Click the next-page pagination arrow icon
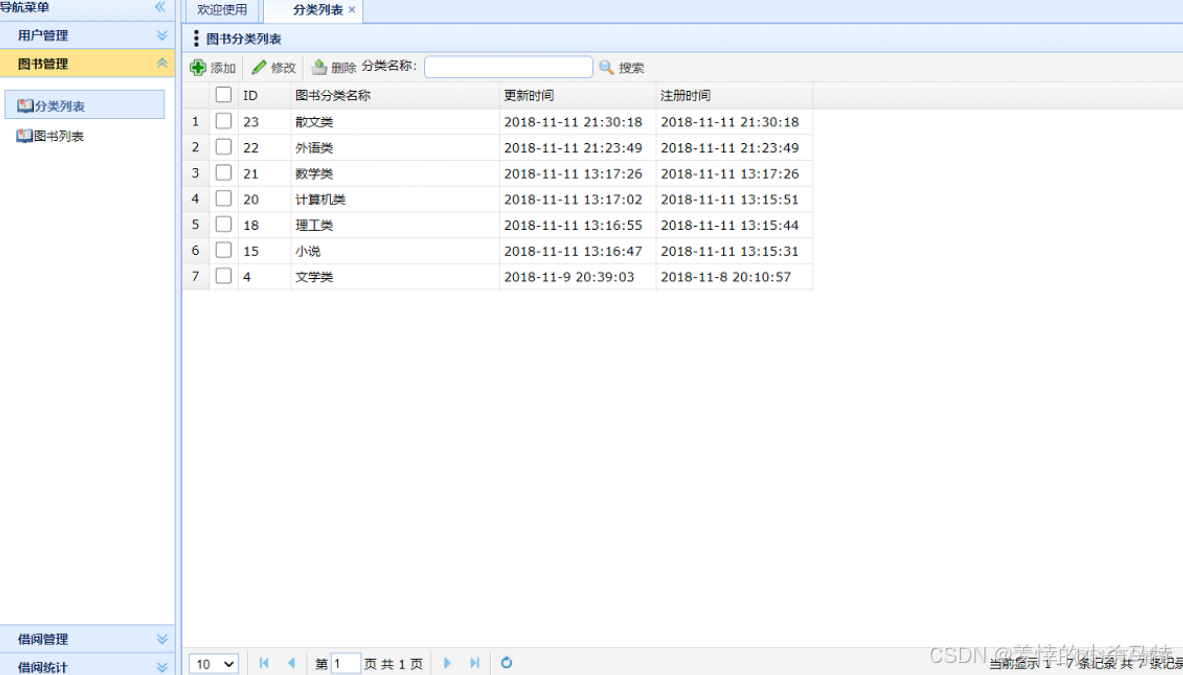 (x=447, y=663)
